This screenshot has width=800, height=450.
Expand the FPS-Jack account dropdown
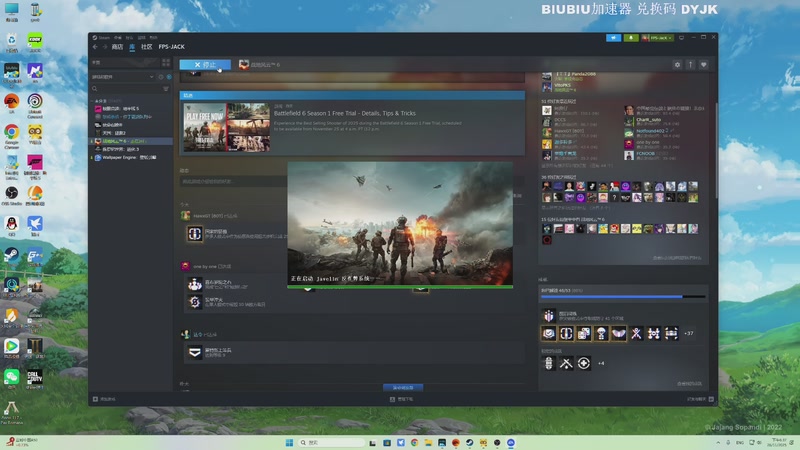(x=658, y=38)
